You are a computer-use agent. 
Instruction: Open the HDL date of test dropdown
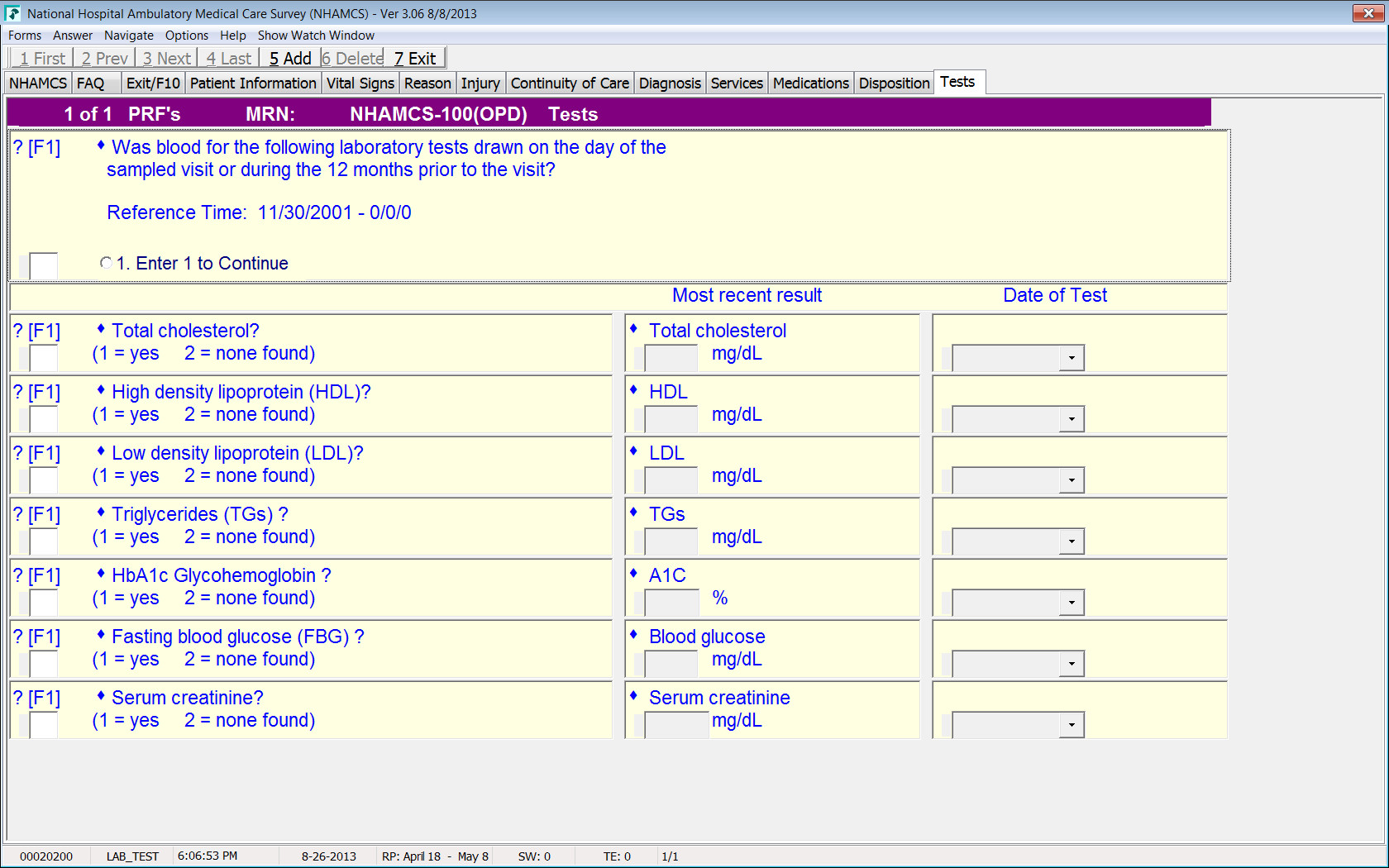1072,419
